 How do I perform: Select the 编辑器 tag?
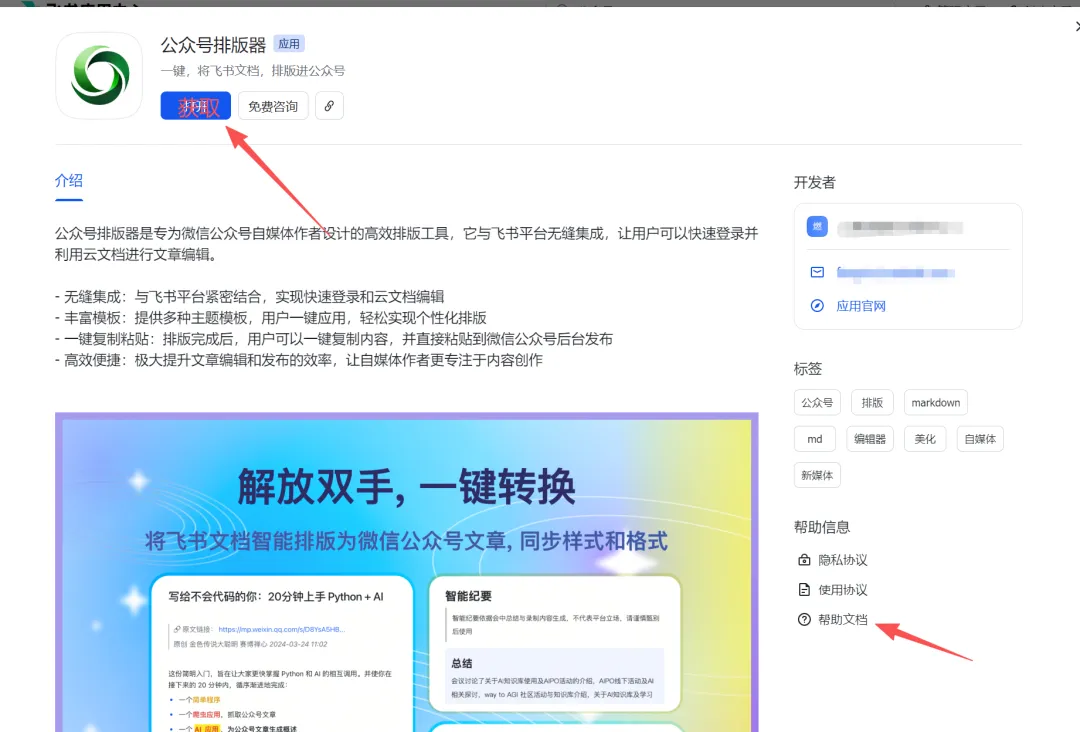tap(870, 439)
